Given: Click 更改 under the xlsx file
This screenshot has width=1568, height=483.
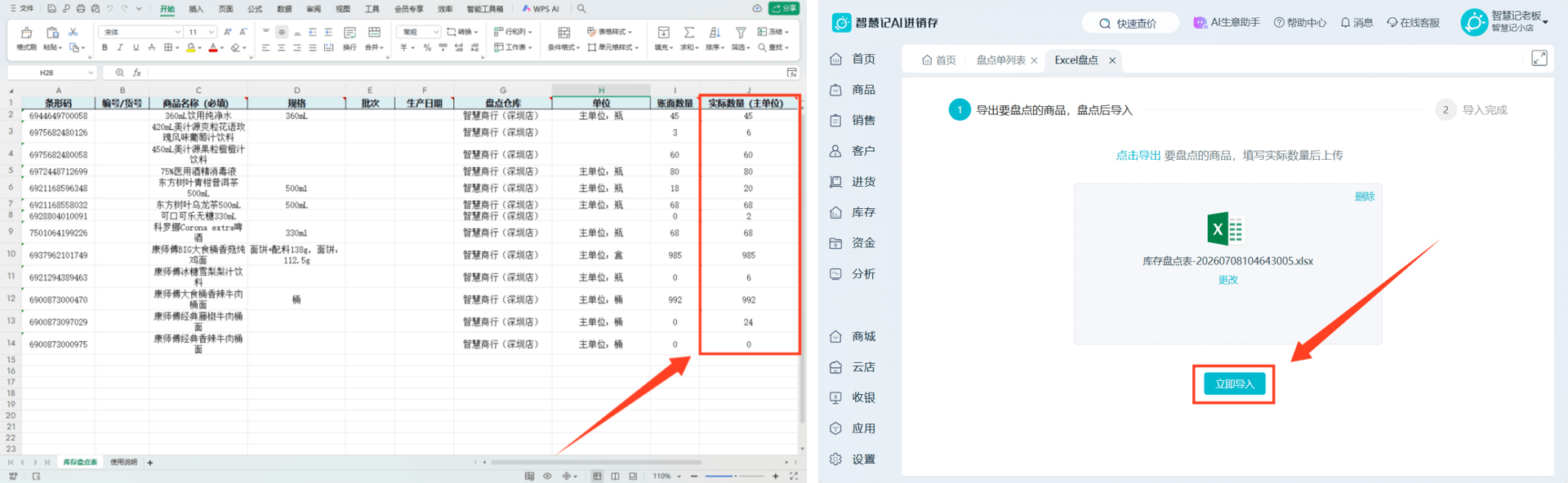Looking at the screenshot, I should pyautogui.click(x=1228, y=280).
